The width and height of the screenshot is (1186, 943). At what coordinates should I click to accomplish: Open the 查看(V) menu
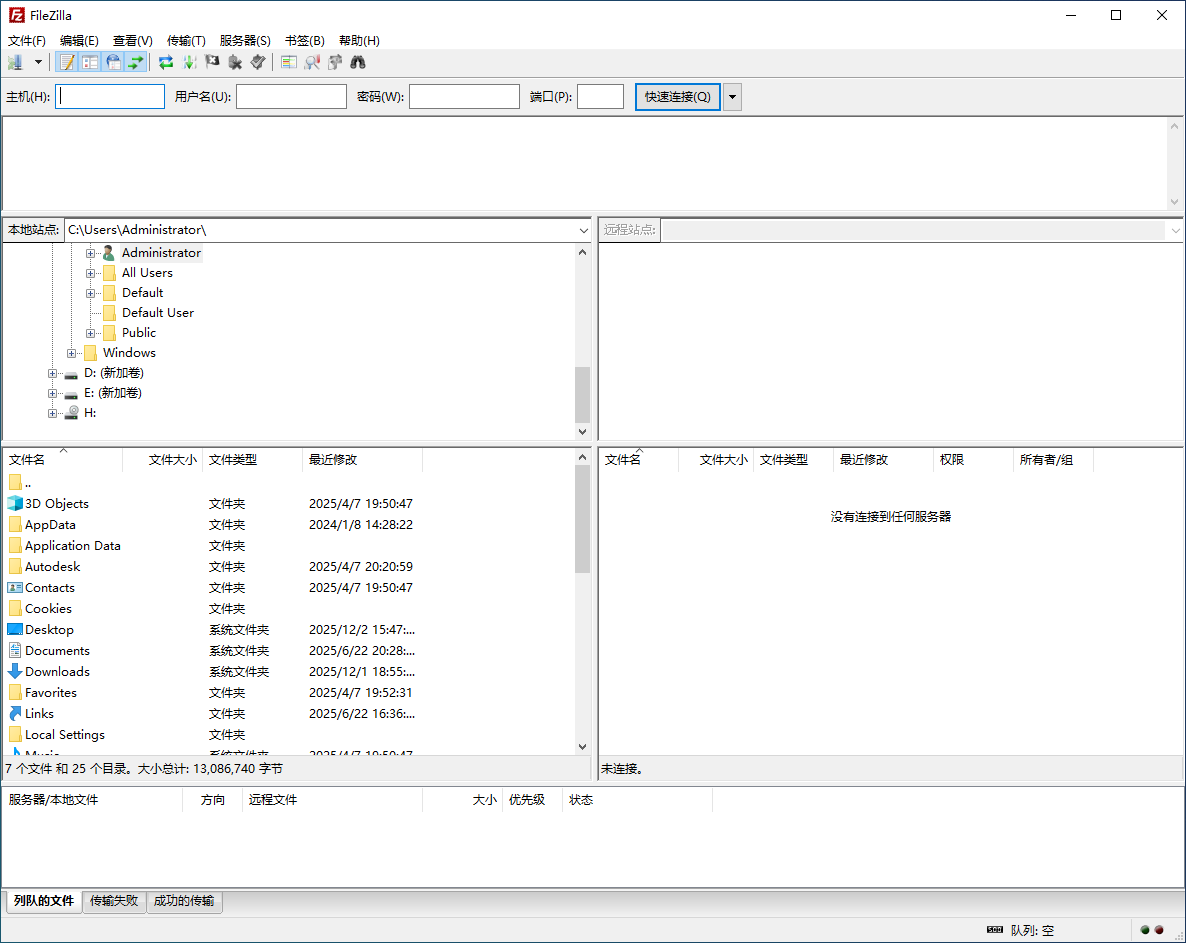click(x=132, y=40)
